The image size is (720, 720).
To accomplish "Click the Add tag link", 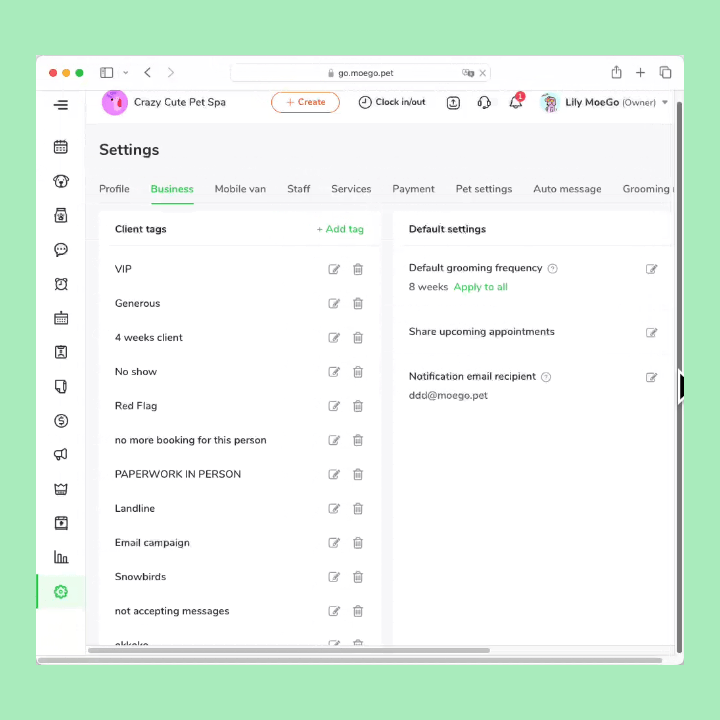I will (340, 229).
